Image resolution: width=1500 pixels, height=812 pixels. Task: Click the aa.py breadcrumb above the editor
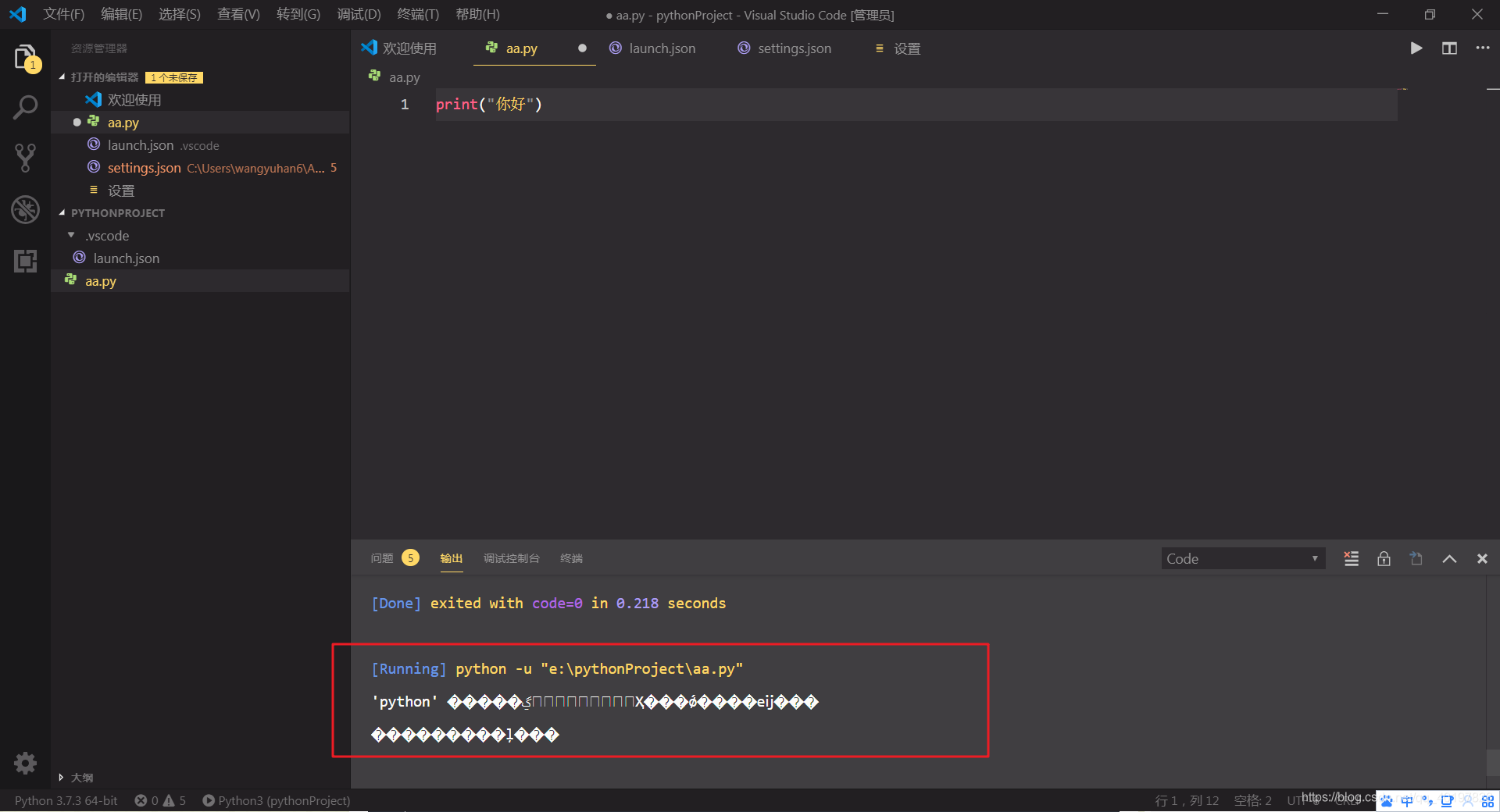pyautogui.click(x=404, y=77)
